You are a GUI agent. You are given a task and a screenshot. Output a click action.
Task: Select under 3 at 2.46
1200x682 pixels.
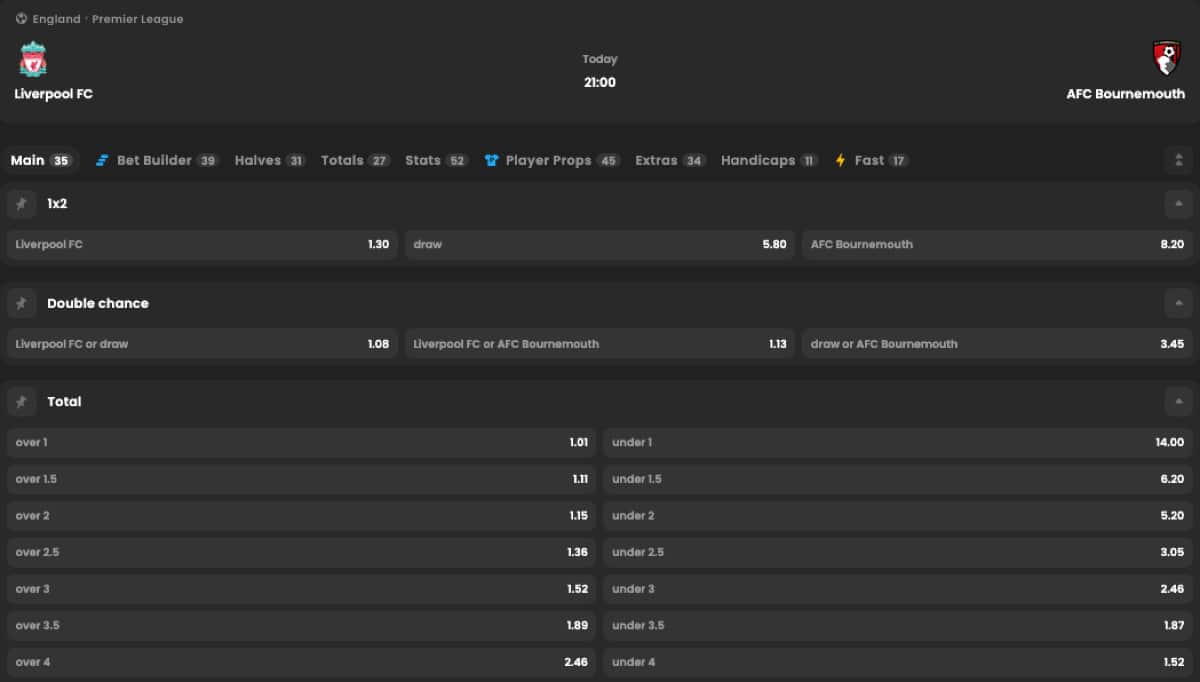coord(898,589)
